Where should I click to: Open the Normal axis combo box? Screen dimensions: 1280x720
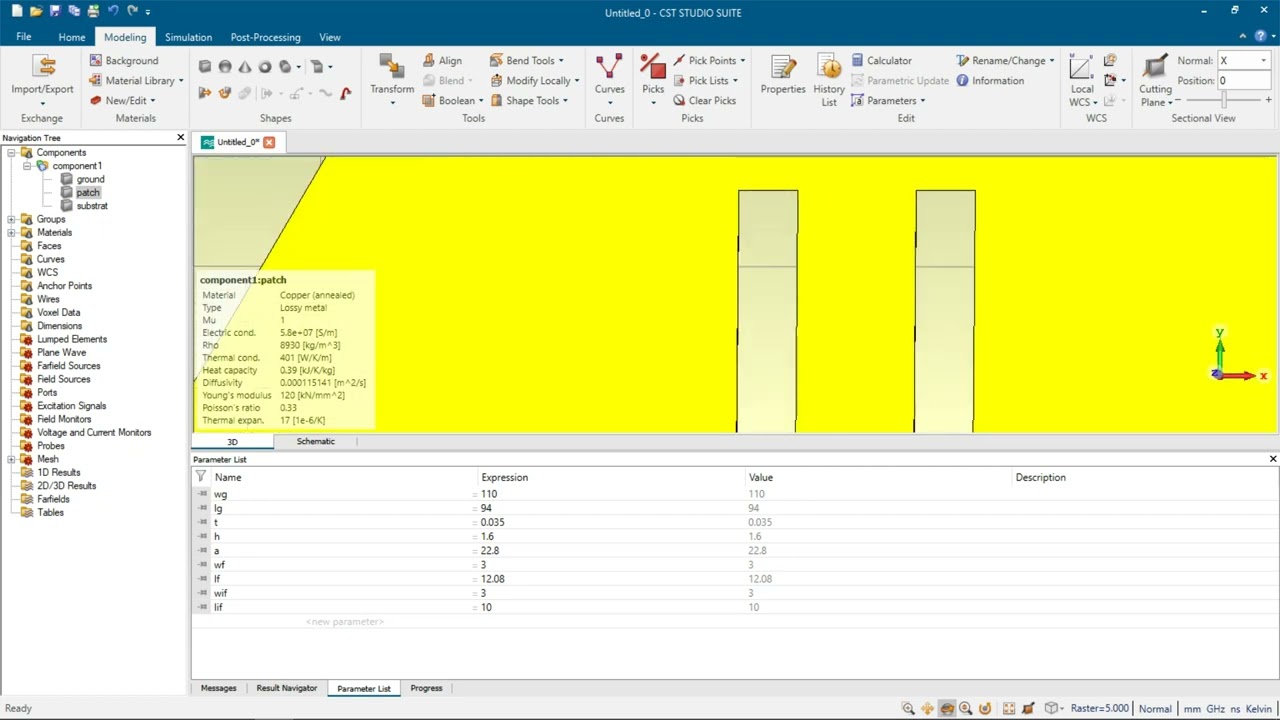pyautogui.click(x=1243, y=61)
